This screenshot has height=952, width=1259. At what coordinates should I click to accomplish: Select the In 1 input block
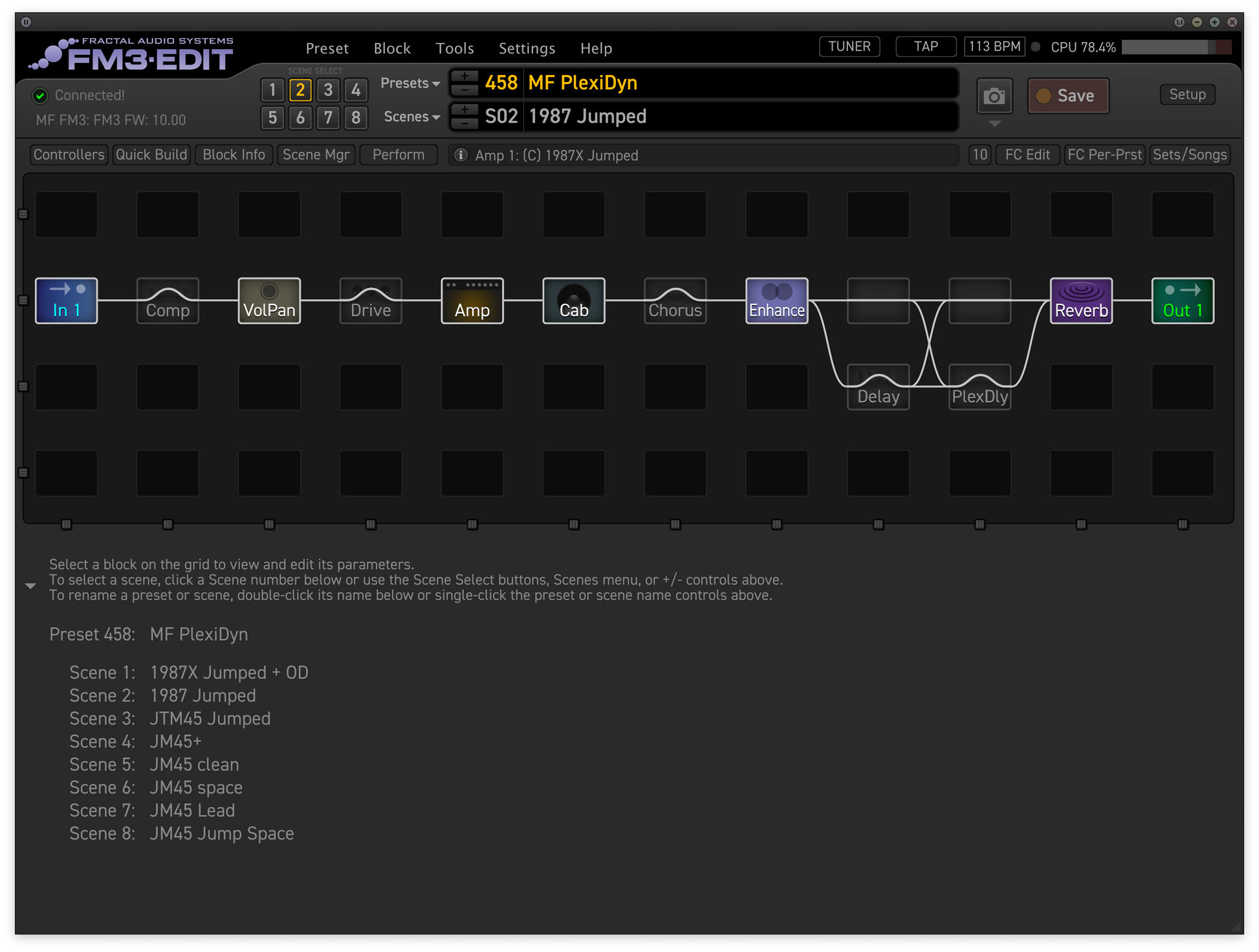point(66,301)
